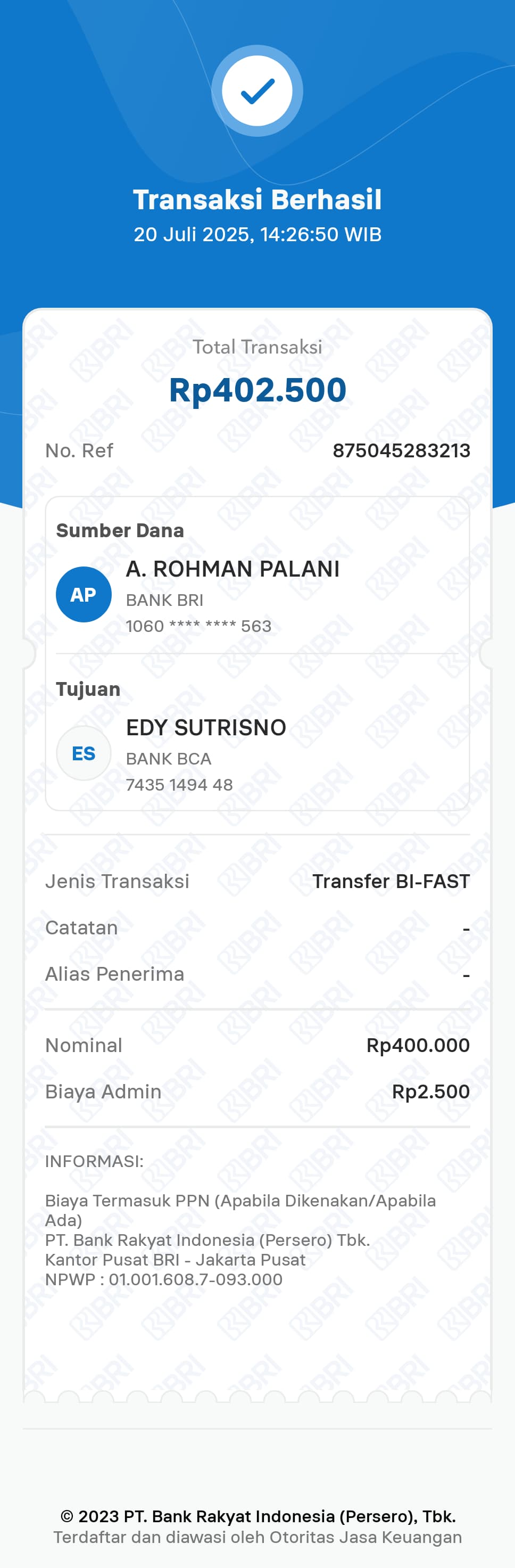Tap the Otoritas Jasa Keuangan notice

(x=257, y=1537)
